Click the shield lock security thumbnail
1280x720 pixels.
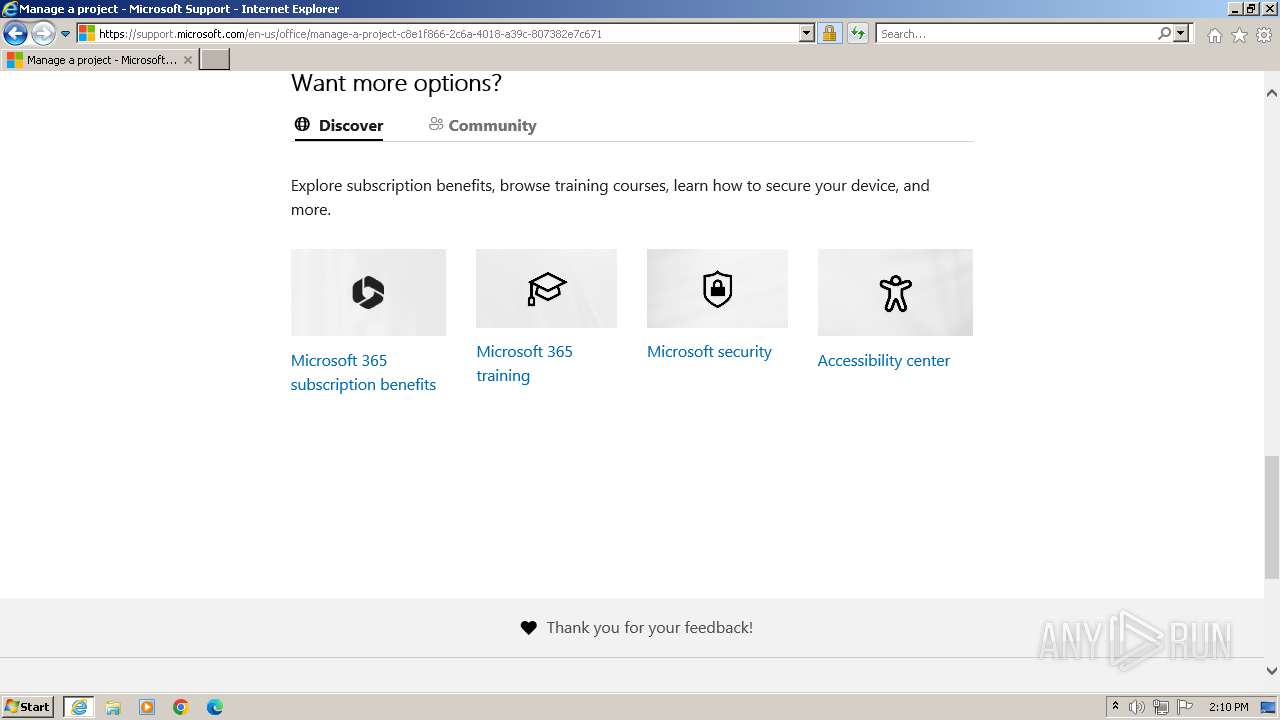click(x=717, y=288)
